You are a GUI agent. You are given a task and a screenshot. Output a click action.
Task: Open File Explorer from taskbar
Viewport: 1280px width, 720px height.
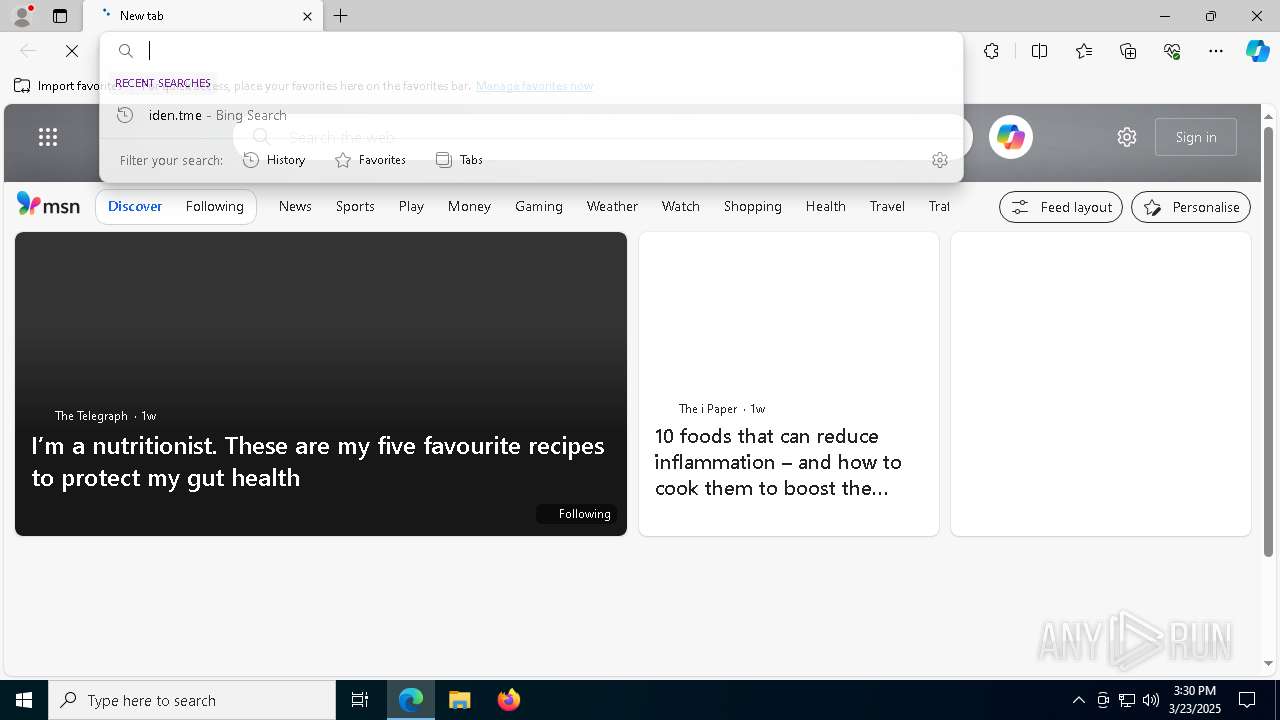click(x=459, y=700)
